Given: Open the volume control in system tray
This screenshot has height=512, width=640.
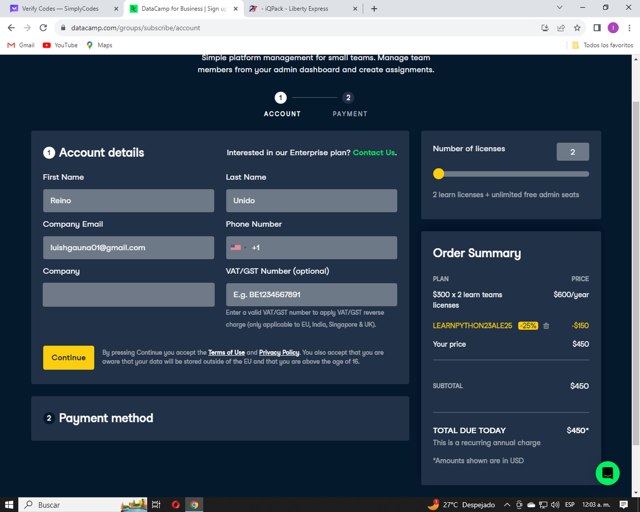Looking at the screenshot, I should (x=555, y=505).
